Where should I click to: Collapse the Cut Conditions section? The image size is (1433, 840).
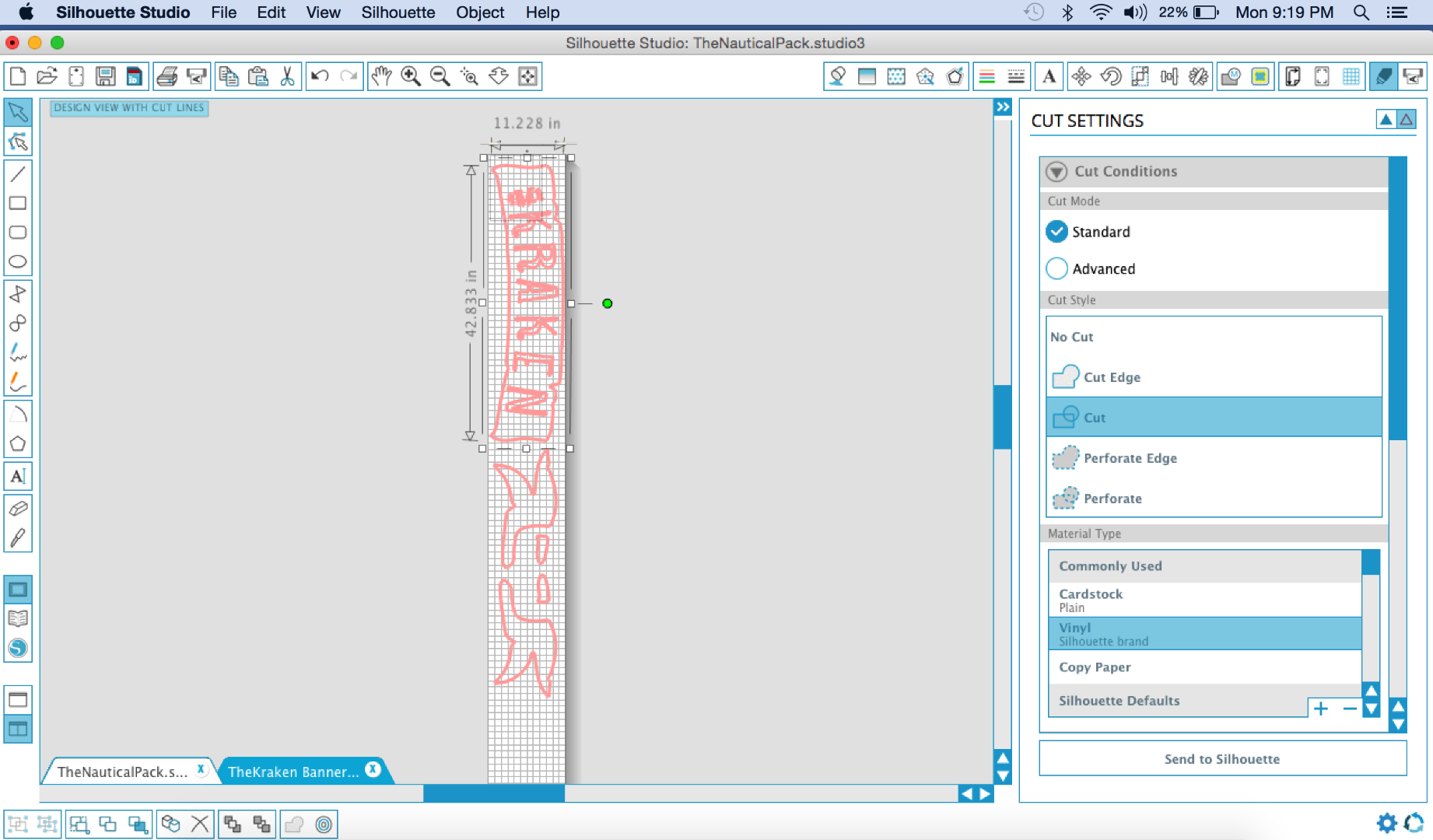click(x=1056, y=172)
